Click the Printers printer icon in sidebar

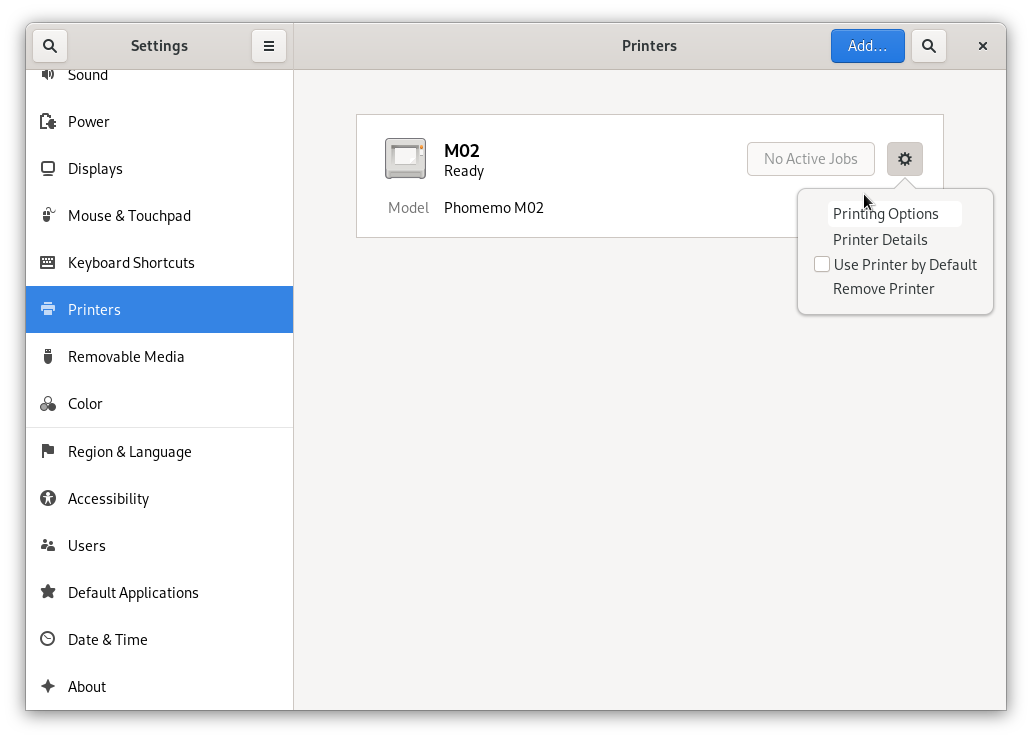(47, 309)
